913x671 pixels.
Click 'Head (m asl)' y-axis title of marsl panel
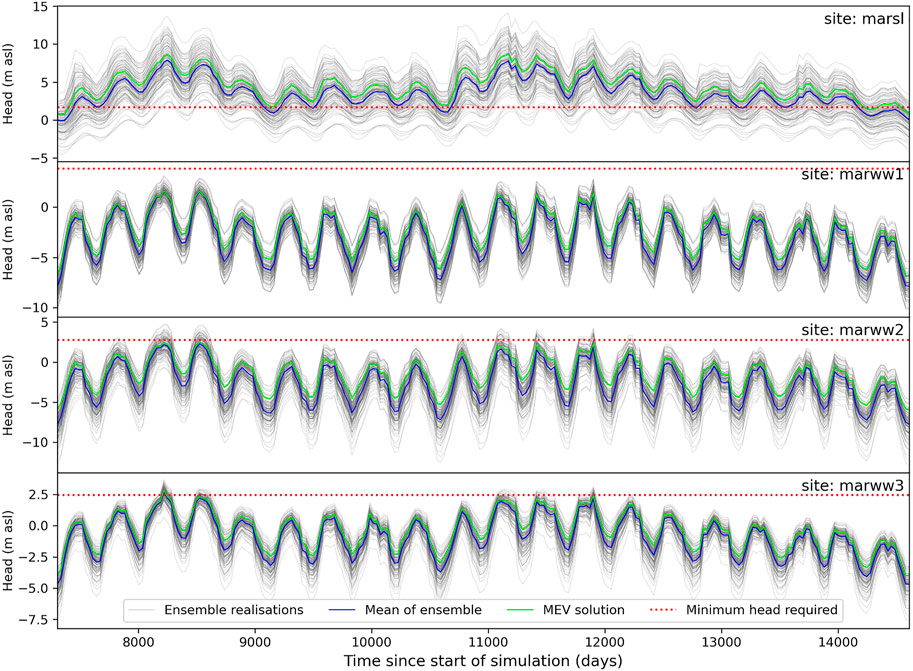tap(8, 84)
